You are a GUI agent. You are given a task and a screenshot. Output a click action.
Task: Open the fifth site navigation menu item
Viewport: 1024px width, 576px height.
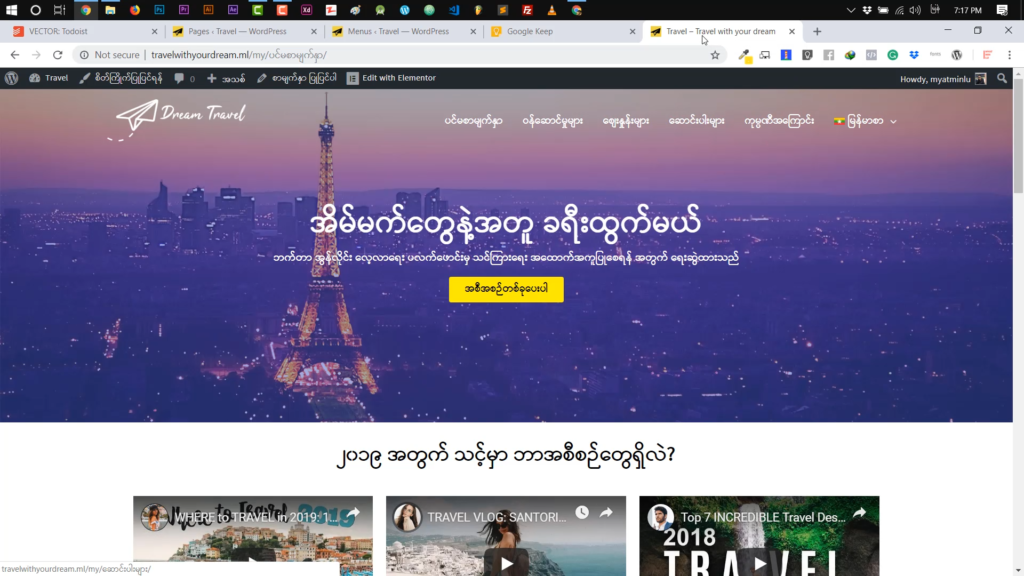779,121
